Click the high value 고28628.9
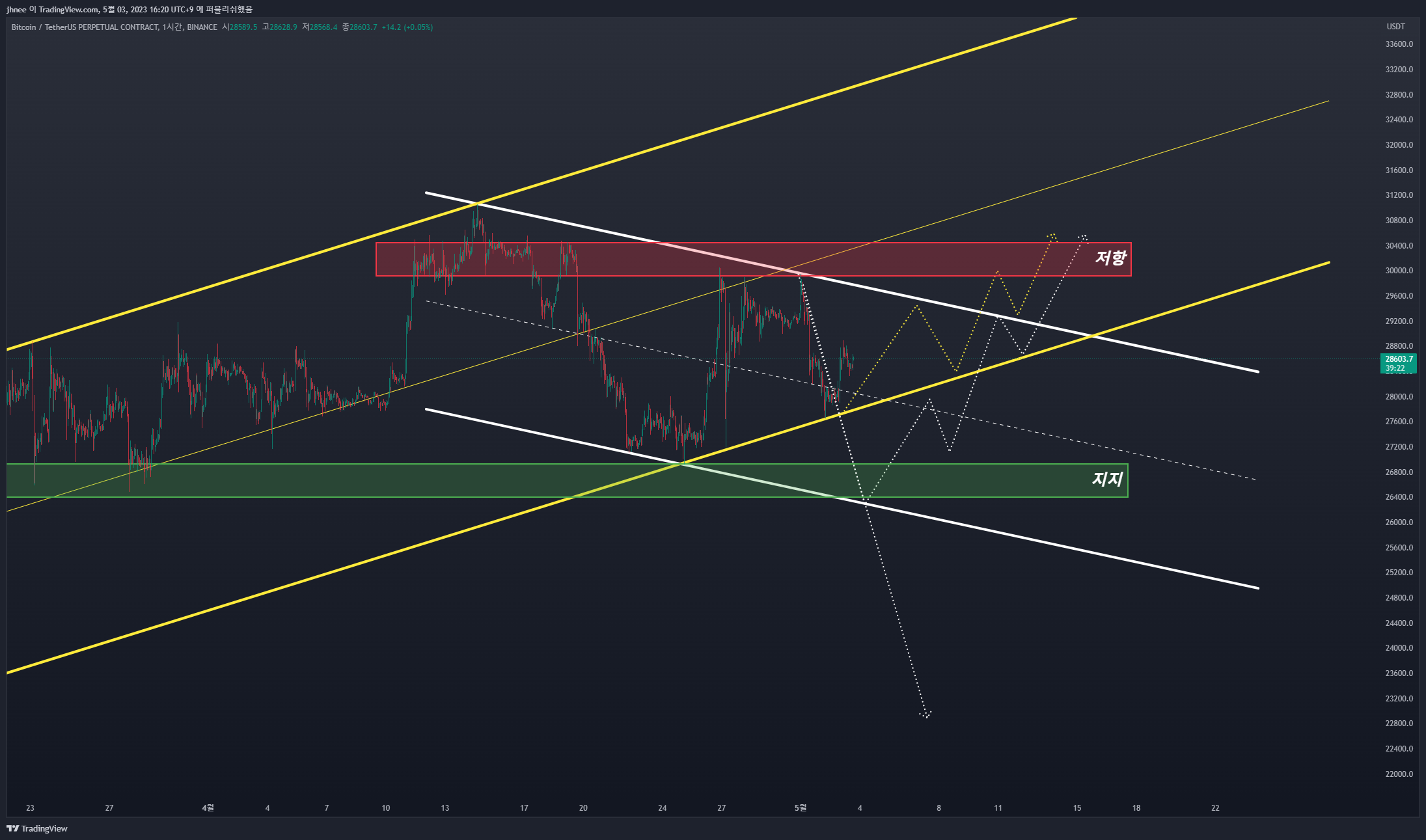This screenshot has width=1426, height=840. (x=279, y=27)
